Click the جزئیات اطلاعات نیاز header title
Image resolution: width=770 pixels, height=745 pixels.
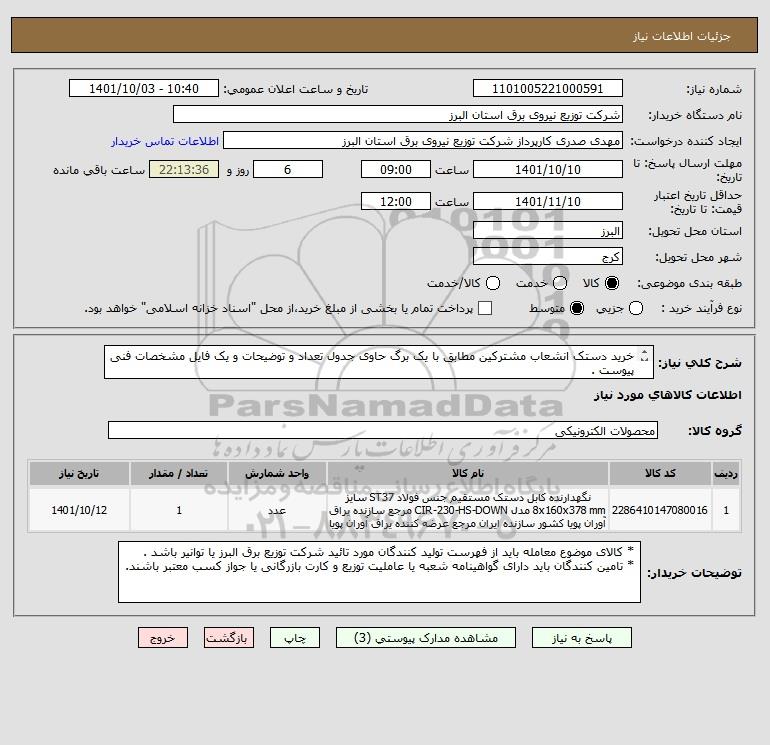click(x=682, y=36)
